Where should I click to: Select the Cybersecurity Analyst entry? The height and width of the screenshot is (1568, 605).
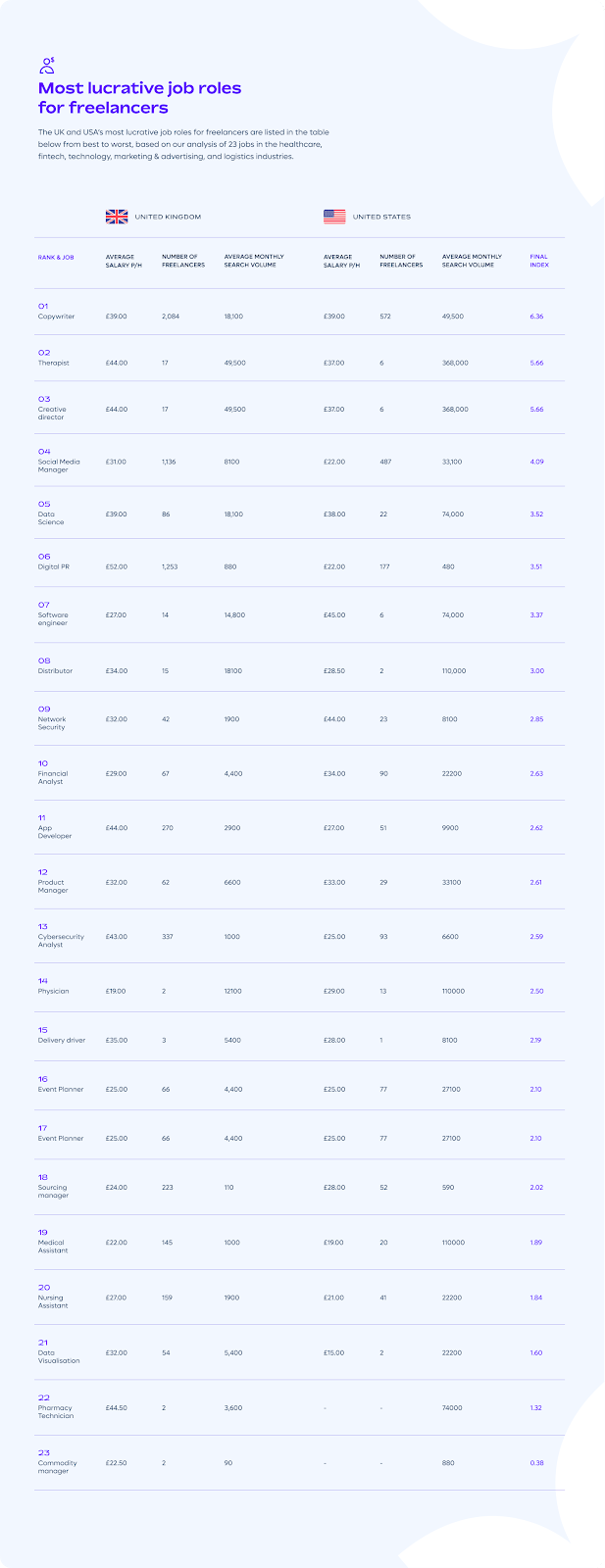[x=61, y=941]
